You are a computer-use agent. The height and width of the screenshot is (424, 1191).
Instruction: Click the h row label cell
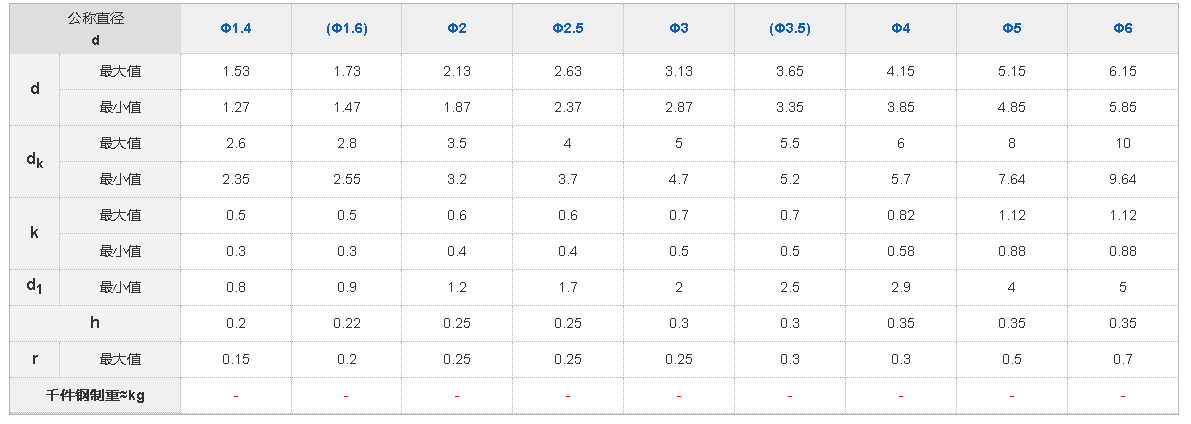click(x=96, y=323)
